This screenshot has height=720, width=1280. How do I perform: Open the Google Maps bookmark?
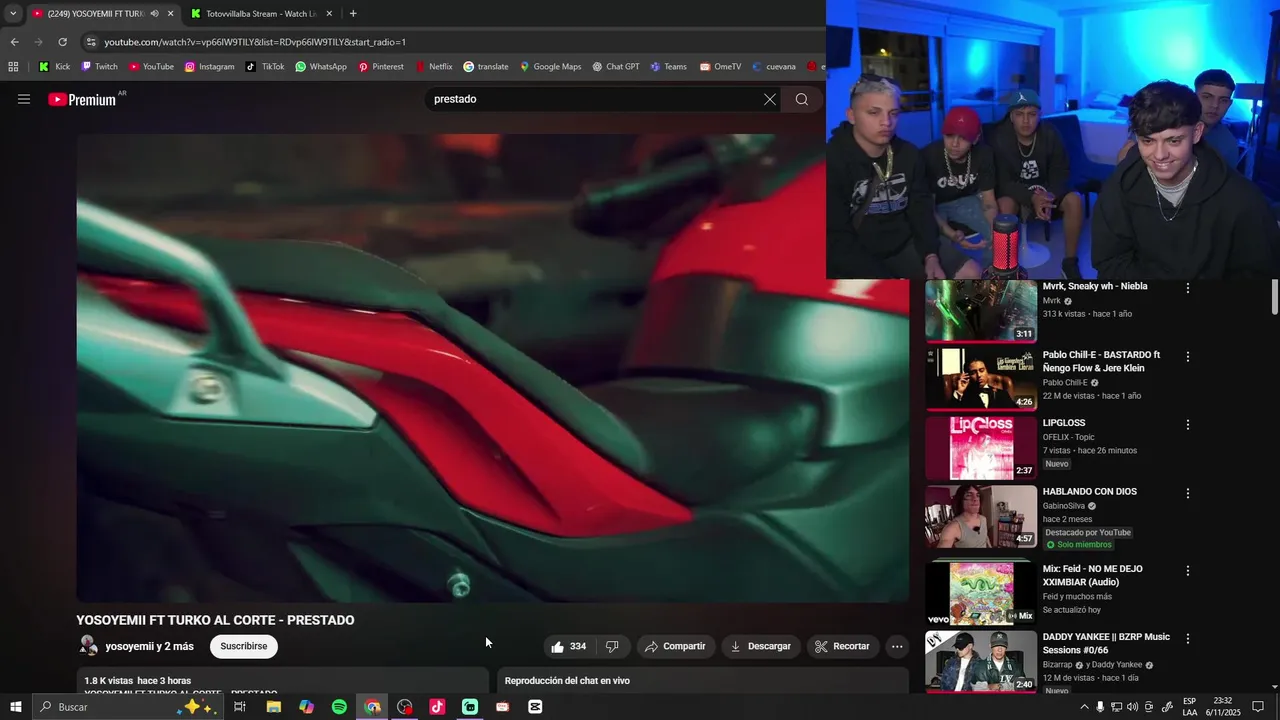point(550,67)
